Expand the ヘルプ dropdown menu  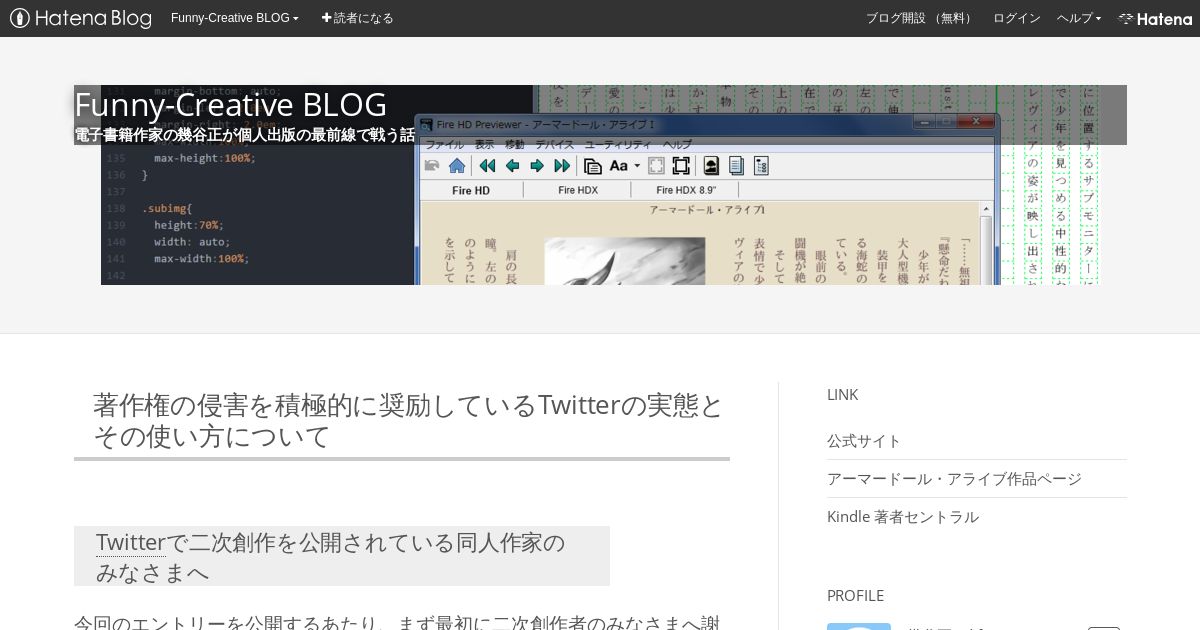1079,18
